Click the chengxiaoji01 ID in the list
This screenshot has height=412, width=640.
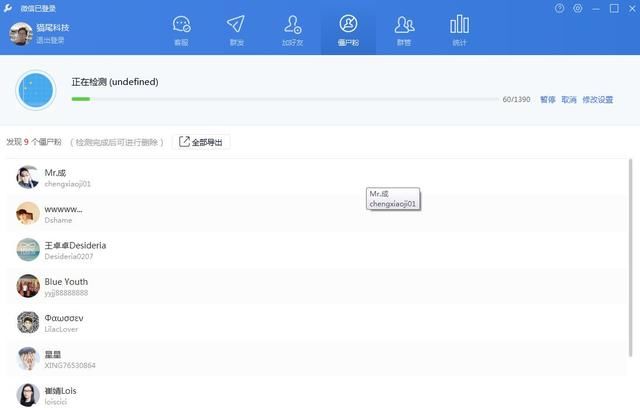tap(67, 184)
